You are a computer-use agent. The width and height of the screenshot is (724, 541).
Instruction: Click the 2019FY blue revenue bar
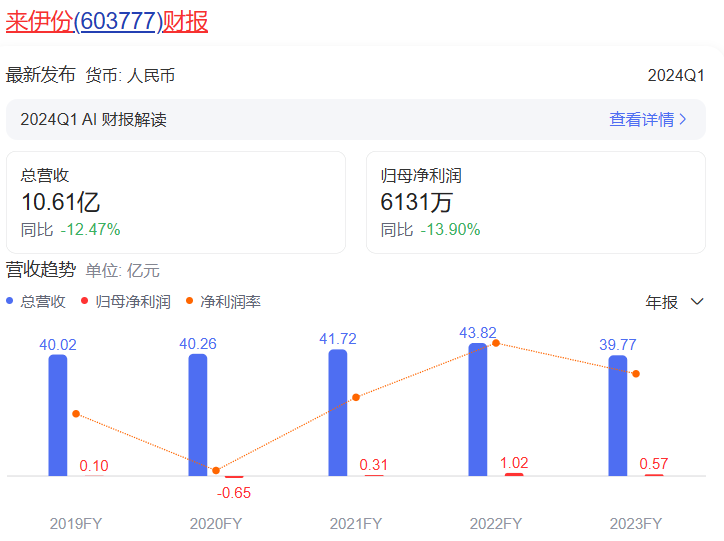tap(58, 415)
